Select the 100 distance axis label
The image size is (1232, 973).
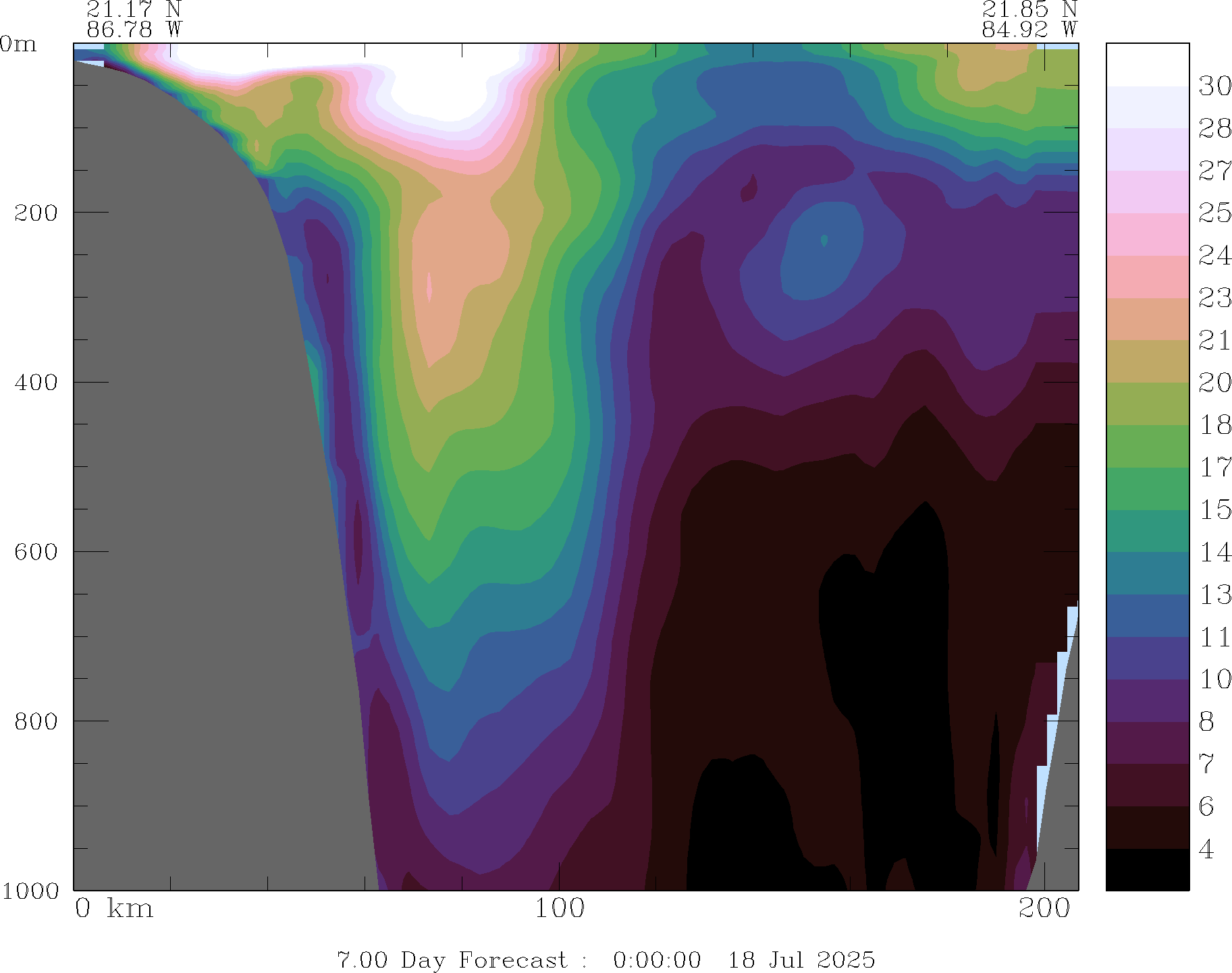(560, 909)
